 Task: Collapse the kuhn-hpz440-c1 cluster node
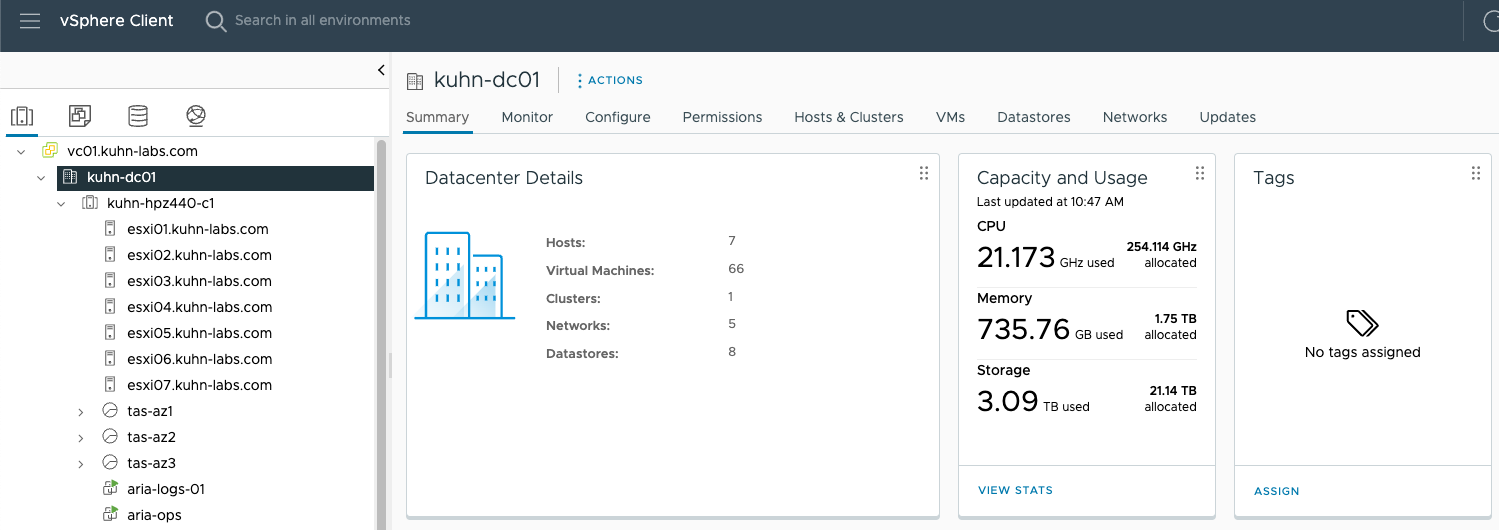tap(61, 204)
